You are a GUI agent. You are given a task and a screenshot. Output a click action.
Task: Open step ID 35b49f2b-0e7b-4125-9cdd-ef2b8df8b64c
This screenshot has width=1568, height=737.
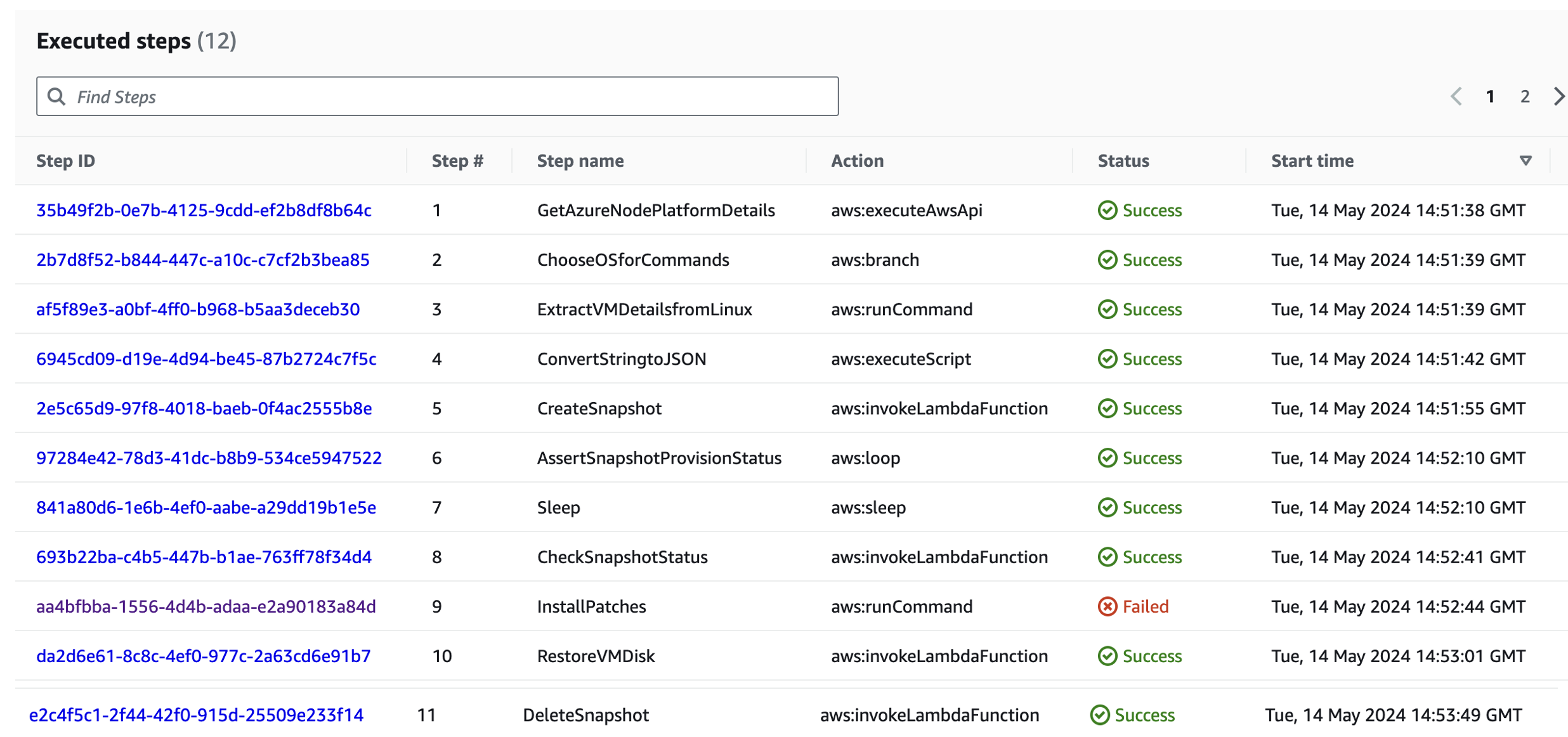[x=204, y=210]
